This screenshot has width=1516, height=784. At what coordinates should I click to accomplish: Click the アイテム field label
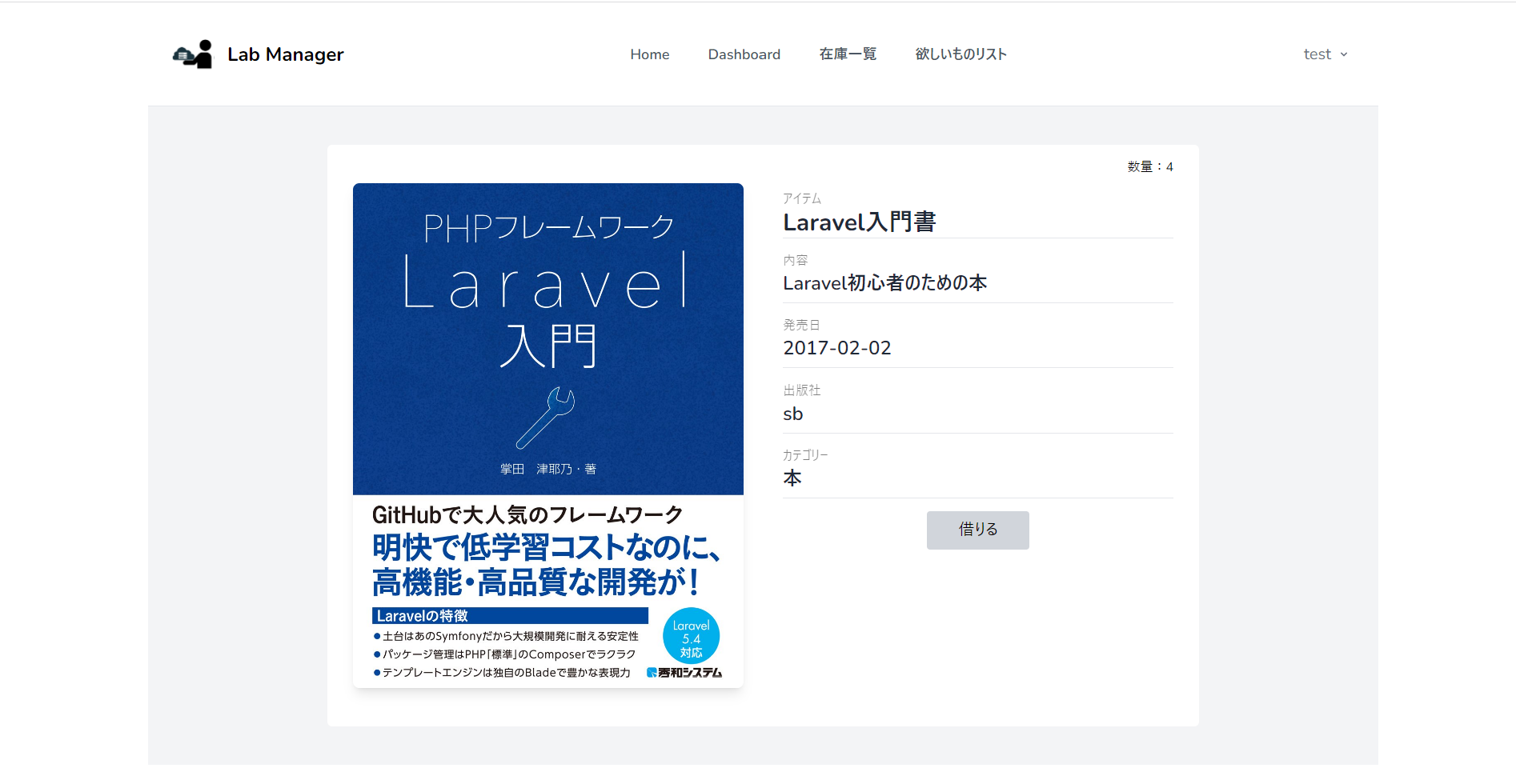point(802,198)
